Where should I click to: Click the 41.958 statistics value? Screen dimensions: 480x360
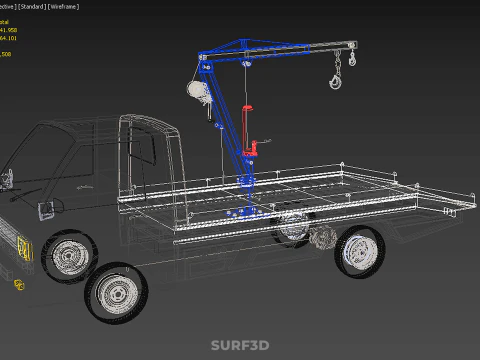[8, 30]
